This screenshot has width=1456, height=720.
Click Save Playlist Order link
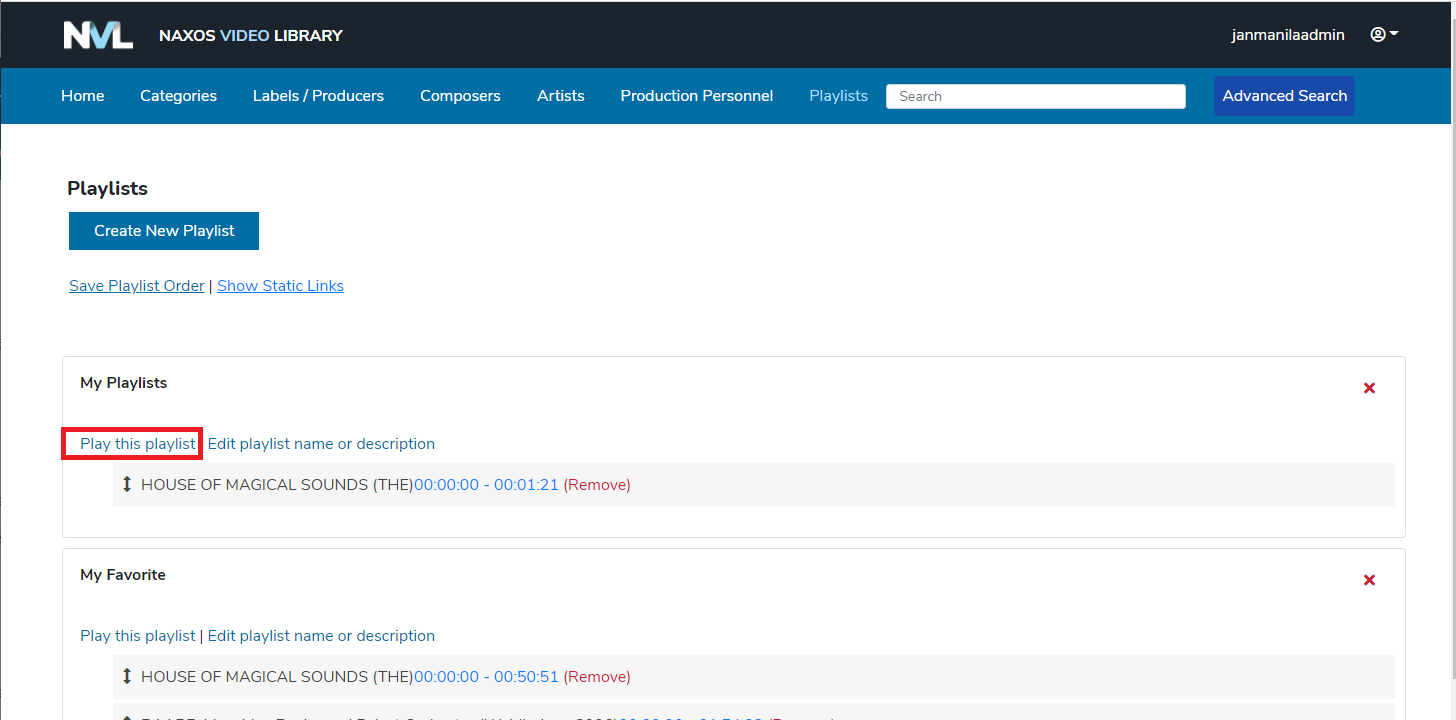pos(136,286)
